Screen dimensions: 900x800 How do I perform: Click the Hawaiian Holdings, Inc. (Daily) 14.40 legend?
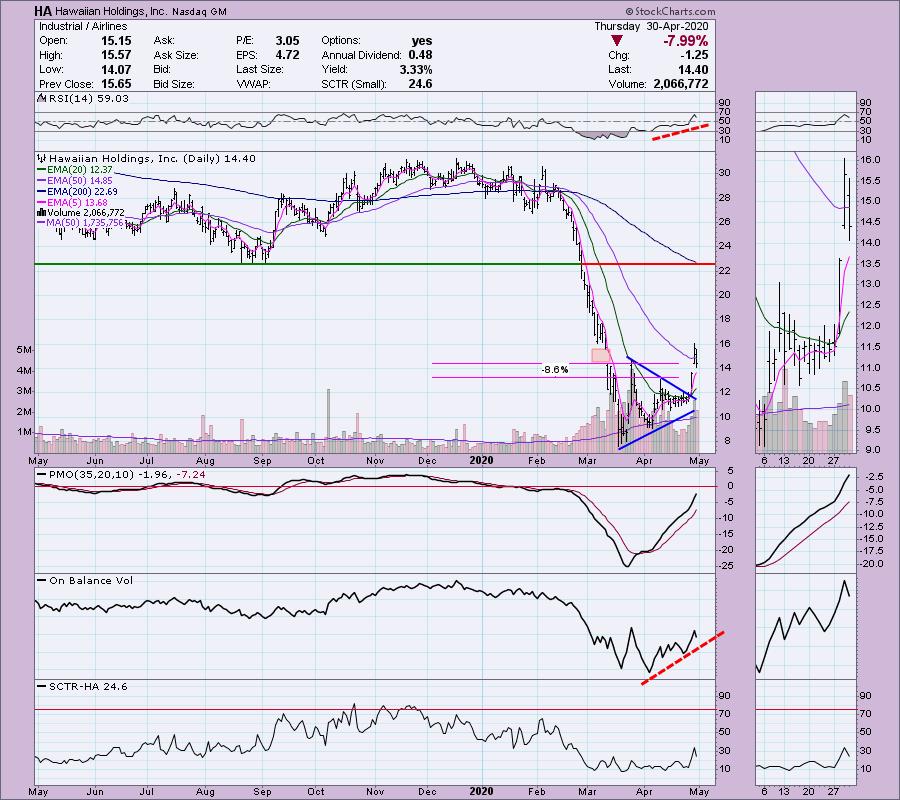click(152, 158)
